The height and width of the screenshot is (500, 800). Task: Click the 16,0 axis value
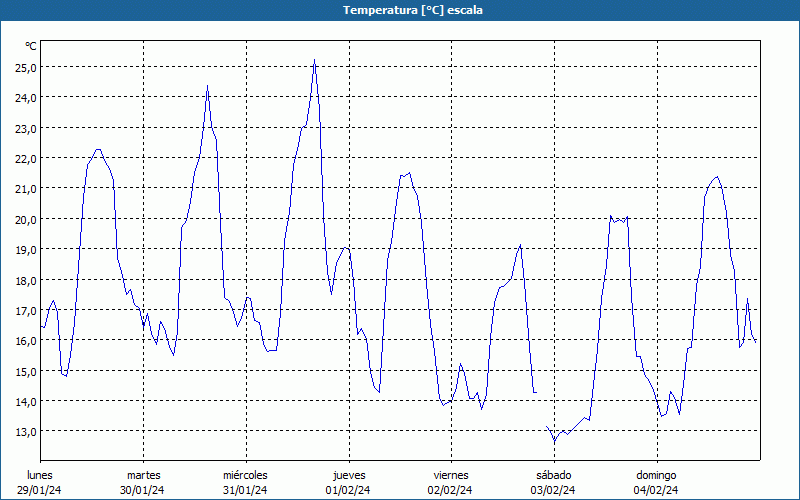[x=26, y=340]
